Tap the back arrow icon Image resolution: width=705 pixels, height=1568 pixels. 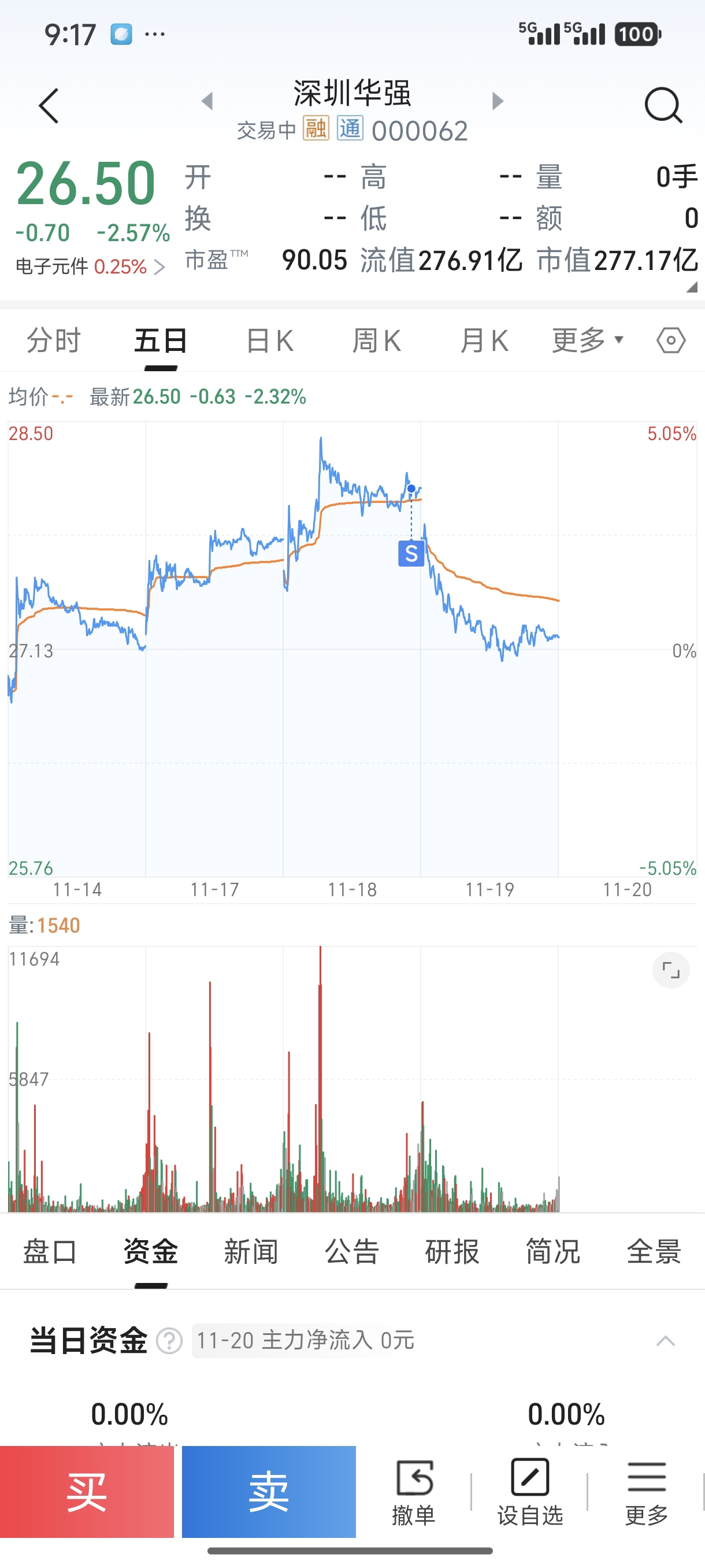click(x=49, y=106)
